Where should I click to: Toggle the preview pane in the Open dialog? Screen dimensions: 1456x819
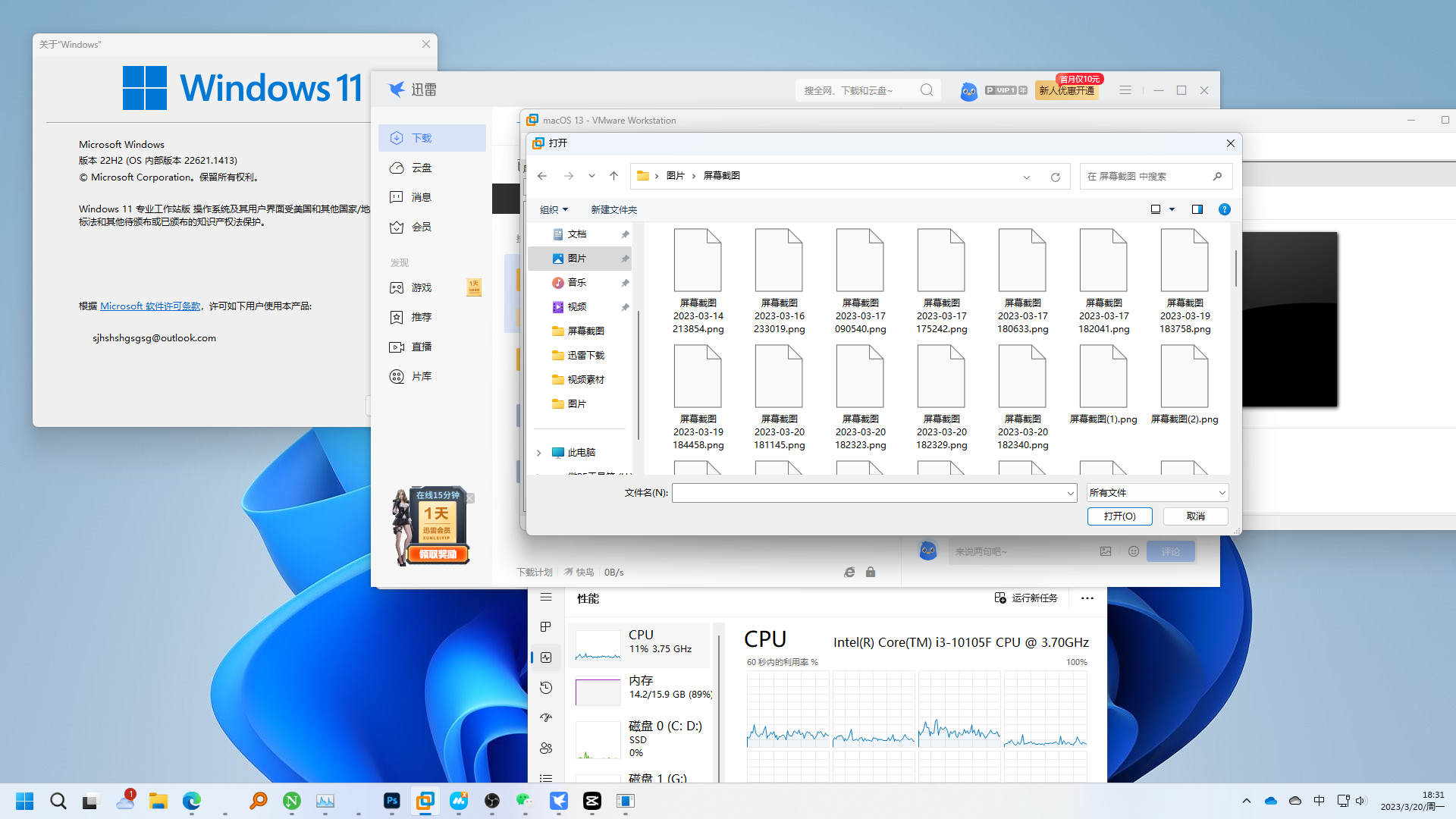click(x=1197, y=209)
